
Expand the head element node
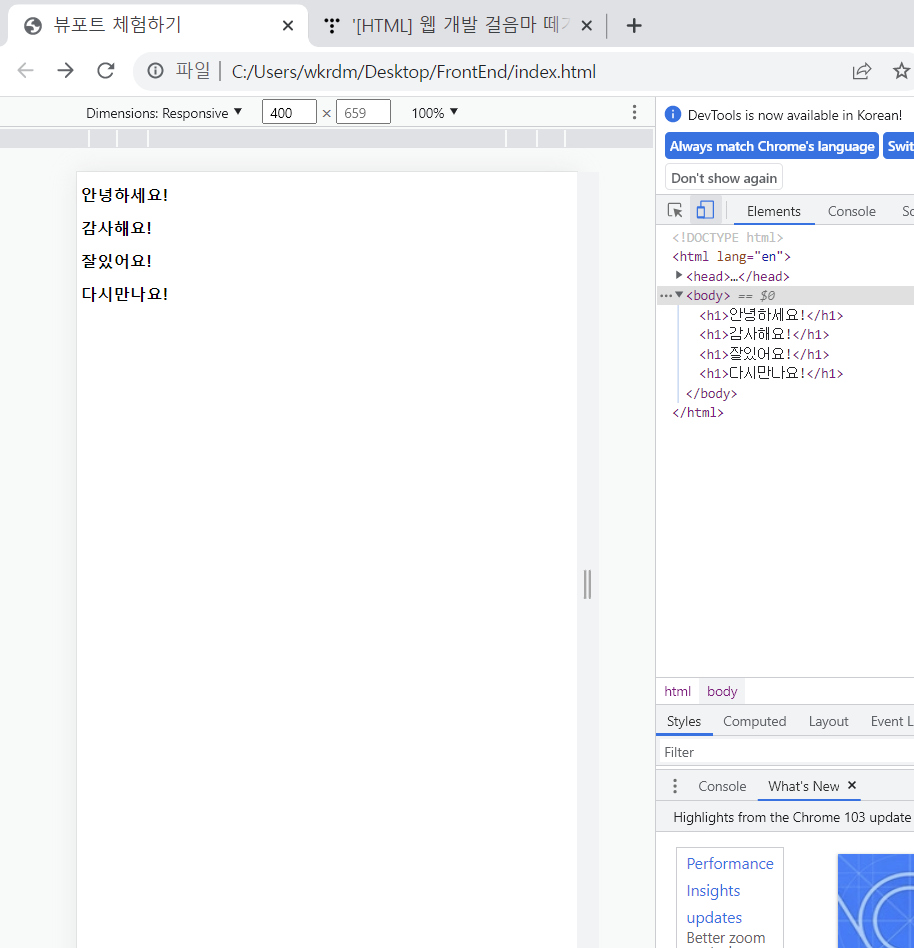pos(679,276)
